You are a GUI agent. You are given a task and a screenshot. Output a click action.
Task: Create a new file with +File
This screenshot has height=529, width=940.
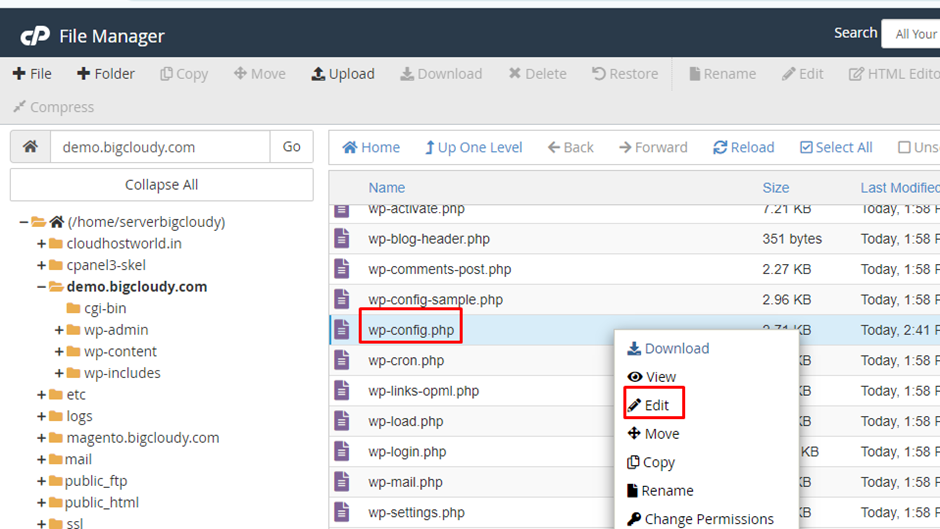point(32,74)
